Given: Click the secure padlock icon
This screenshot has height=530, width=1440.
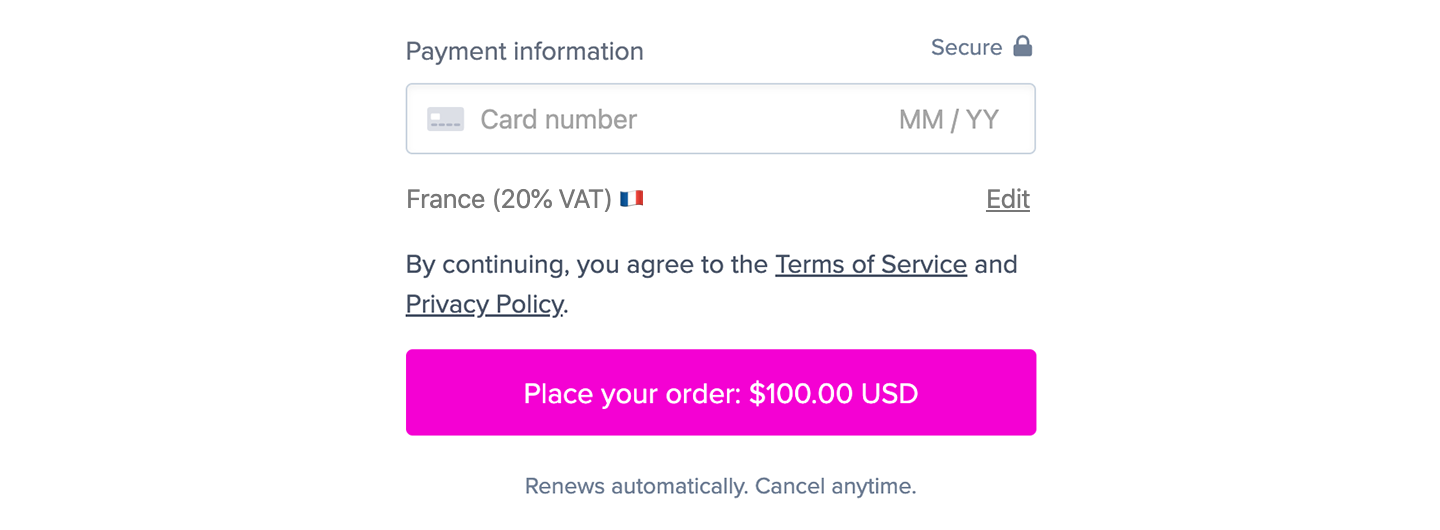Looking at the screenshot, I should [1022, 46].
